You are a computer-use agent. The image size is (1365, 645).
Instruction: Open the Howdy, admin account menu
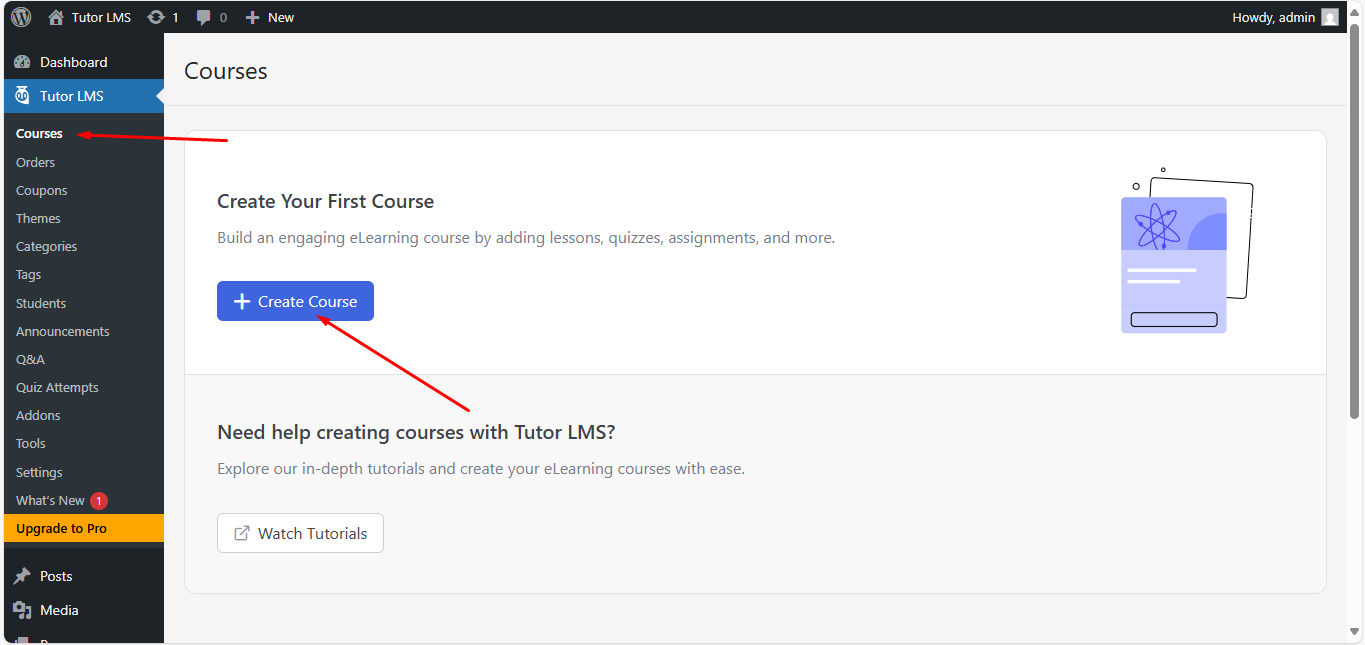coord(1274,17)
